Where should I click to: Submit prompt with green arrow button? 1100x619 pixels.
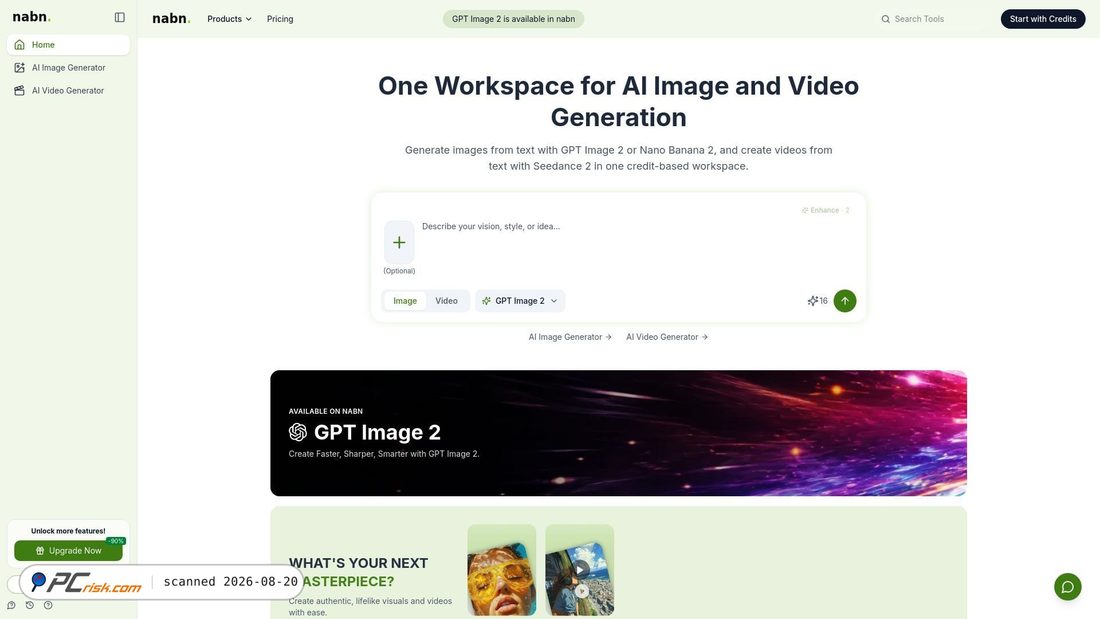(x=845, y=301)
